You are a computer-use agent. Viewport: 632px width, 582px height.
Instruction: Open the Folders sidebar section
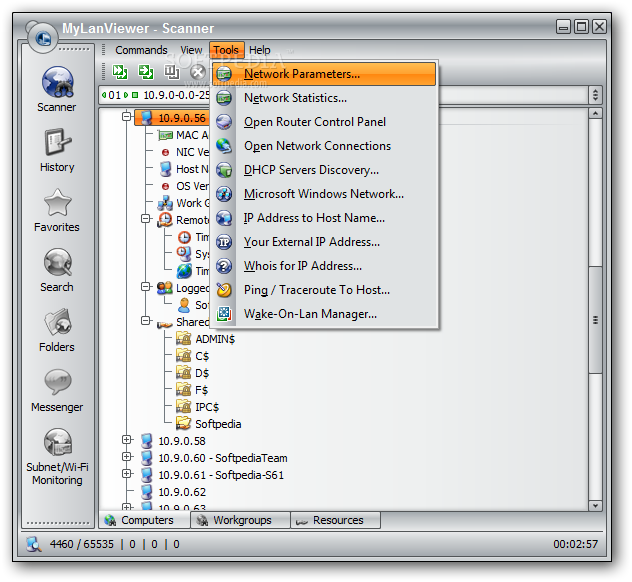click(57, 330)
